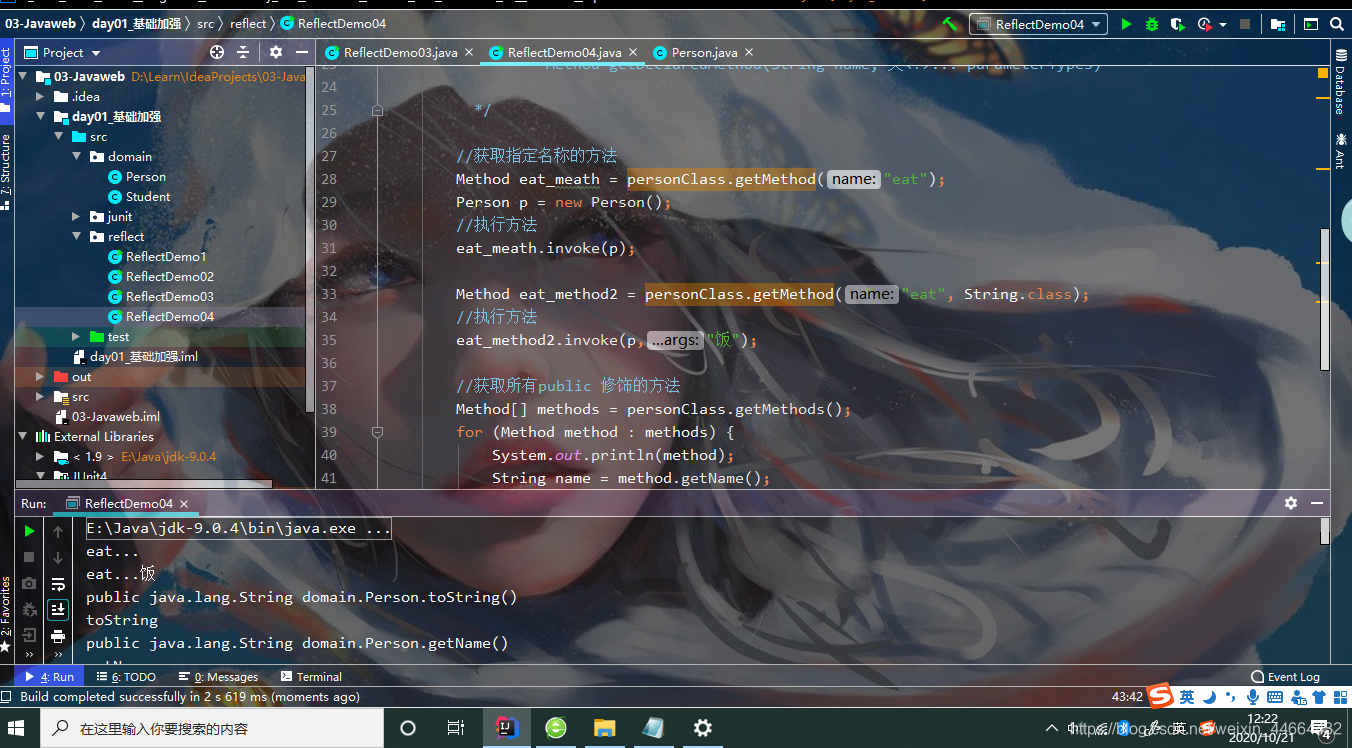The width and height of the screenshot is (1352, 748).
Task: Open the 6: TODO tool window
Action: point(127,677)
